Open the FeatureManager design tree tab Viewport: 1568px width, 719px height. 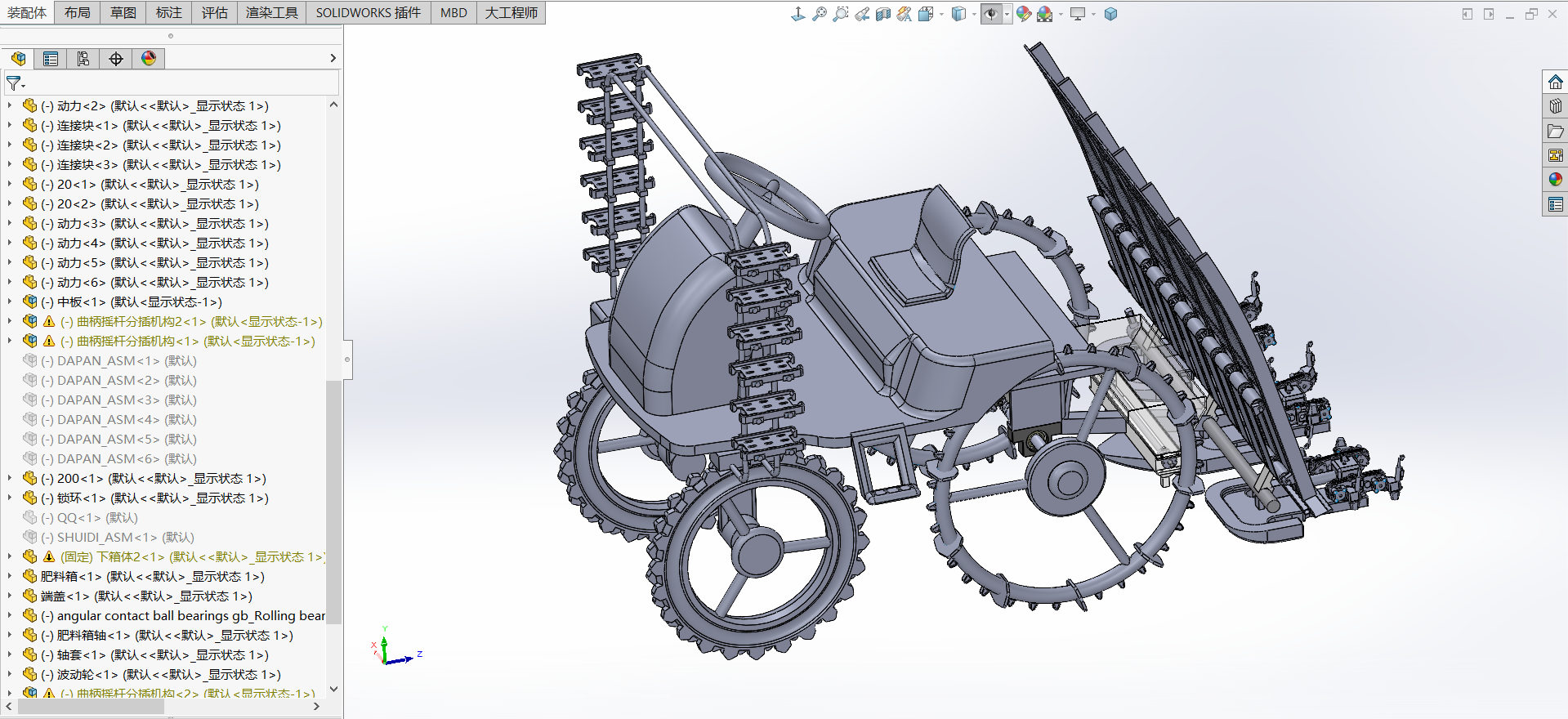tap(18, 58)
